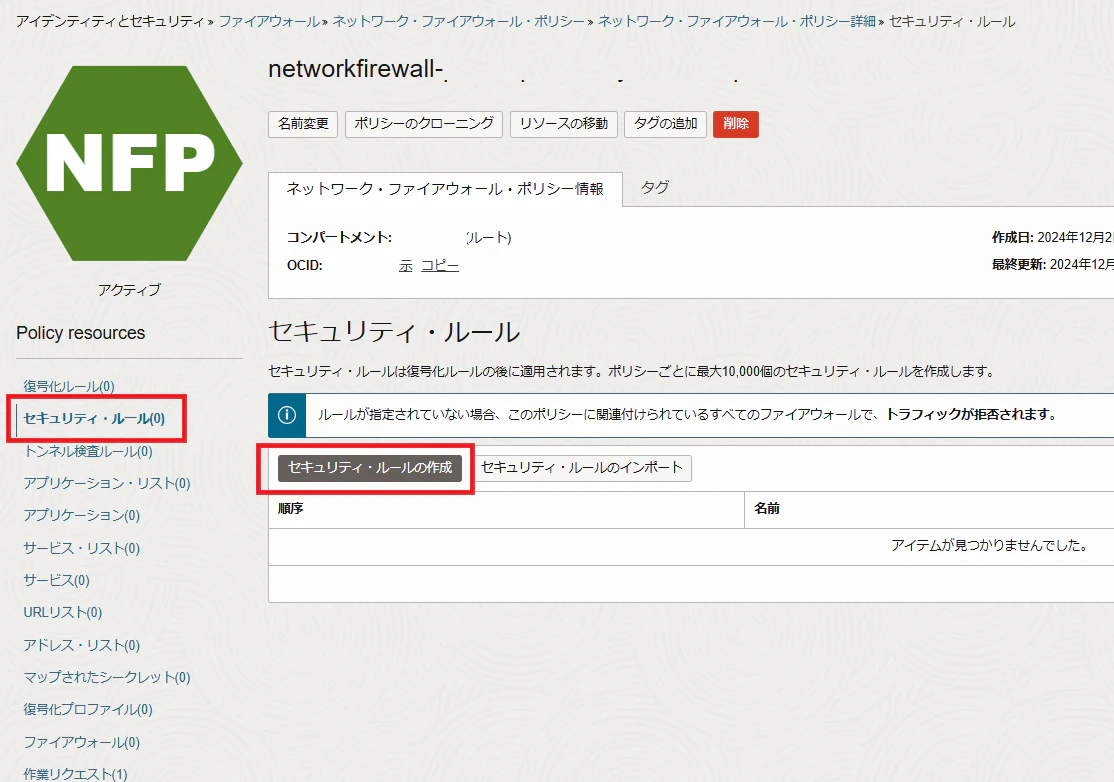This screenshot has width=1114, height=782.
Task: Click アイデンティティとセキュリティ in the breadcrumb
Action: click(109, 21)
